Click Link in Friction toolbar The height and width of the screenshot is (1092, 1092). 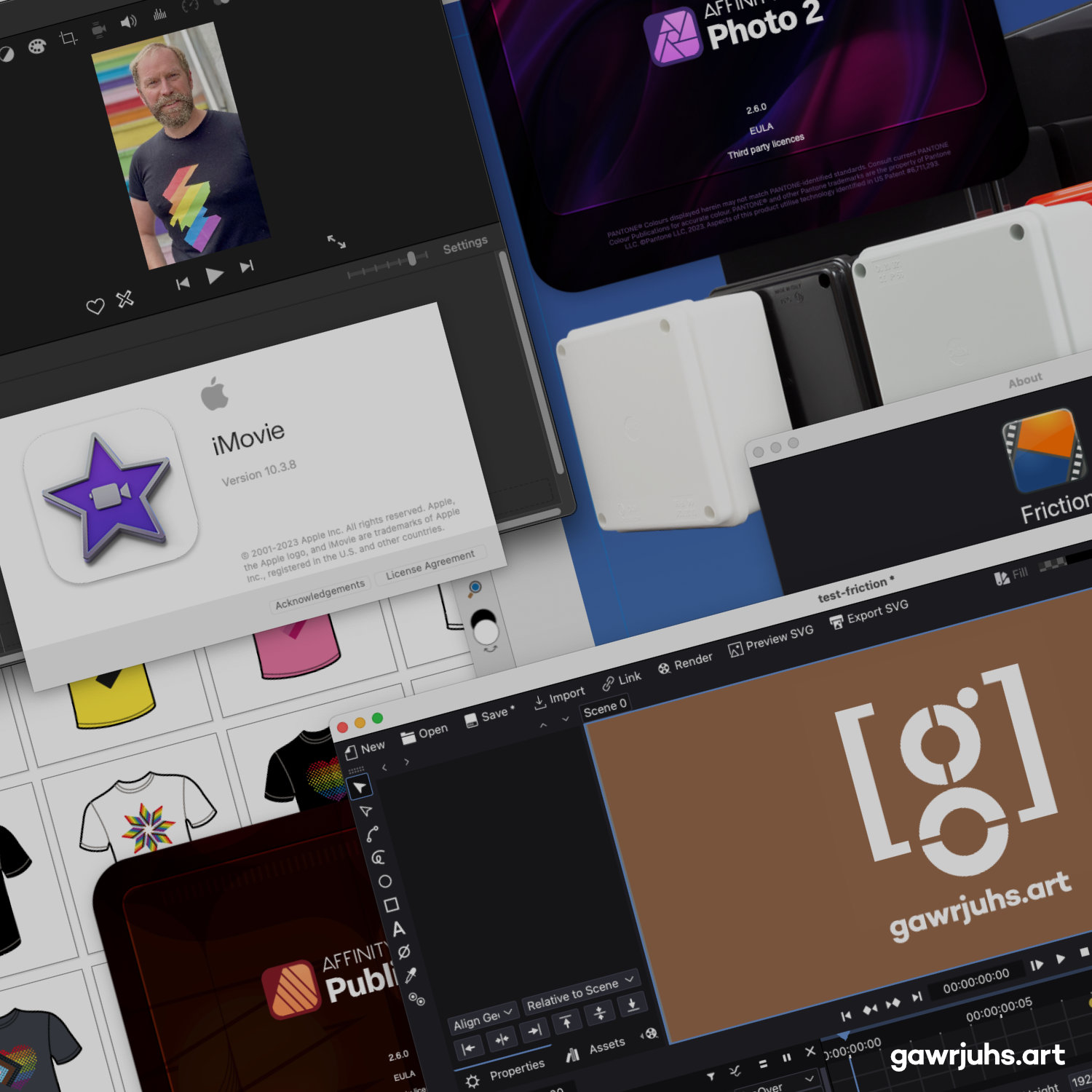coord(622,681)
